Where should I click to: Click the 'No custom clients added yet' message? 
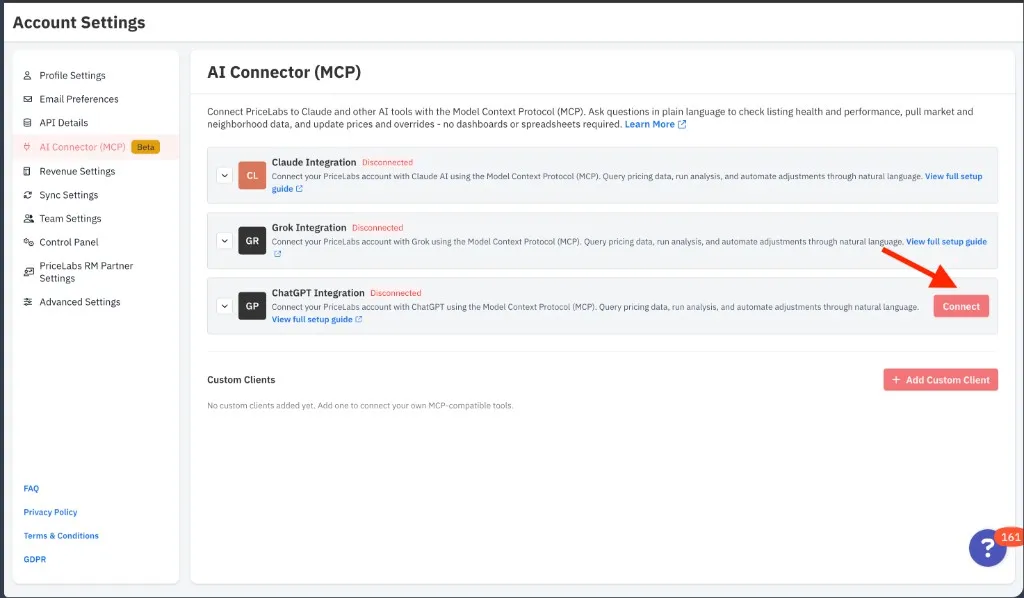pyautogui.click(x=360, y=405)
